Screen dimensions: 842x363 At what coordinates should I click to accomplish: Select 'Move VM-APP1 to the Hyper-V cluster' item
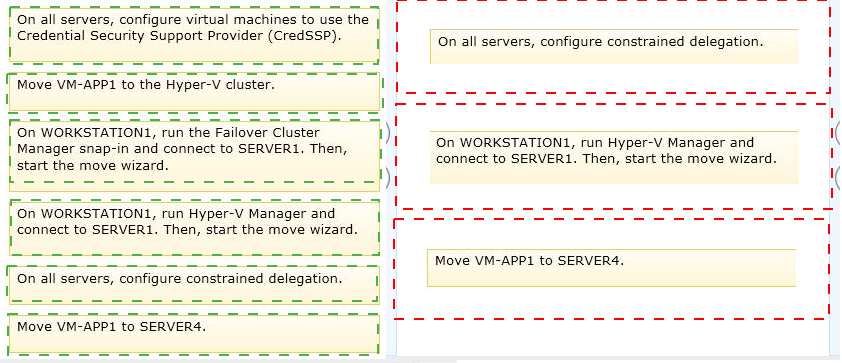194,92
